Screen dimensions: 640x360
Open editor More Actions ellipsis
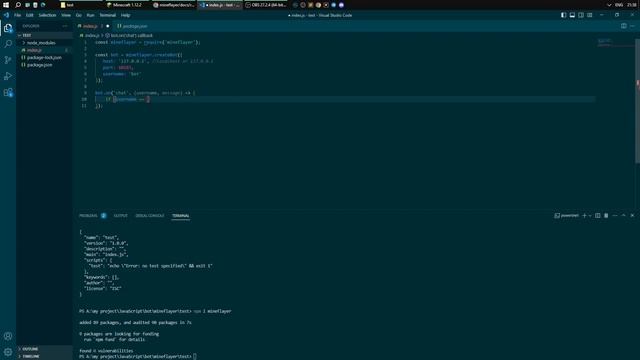[x=632, y=26]
